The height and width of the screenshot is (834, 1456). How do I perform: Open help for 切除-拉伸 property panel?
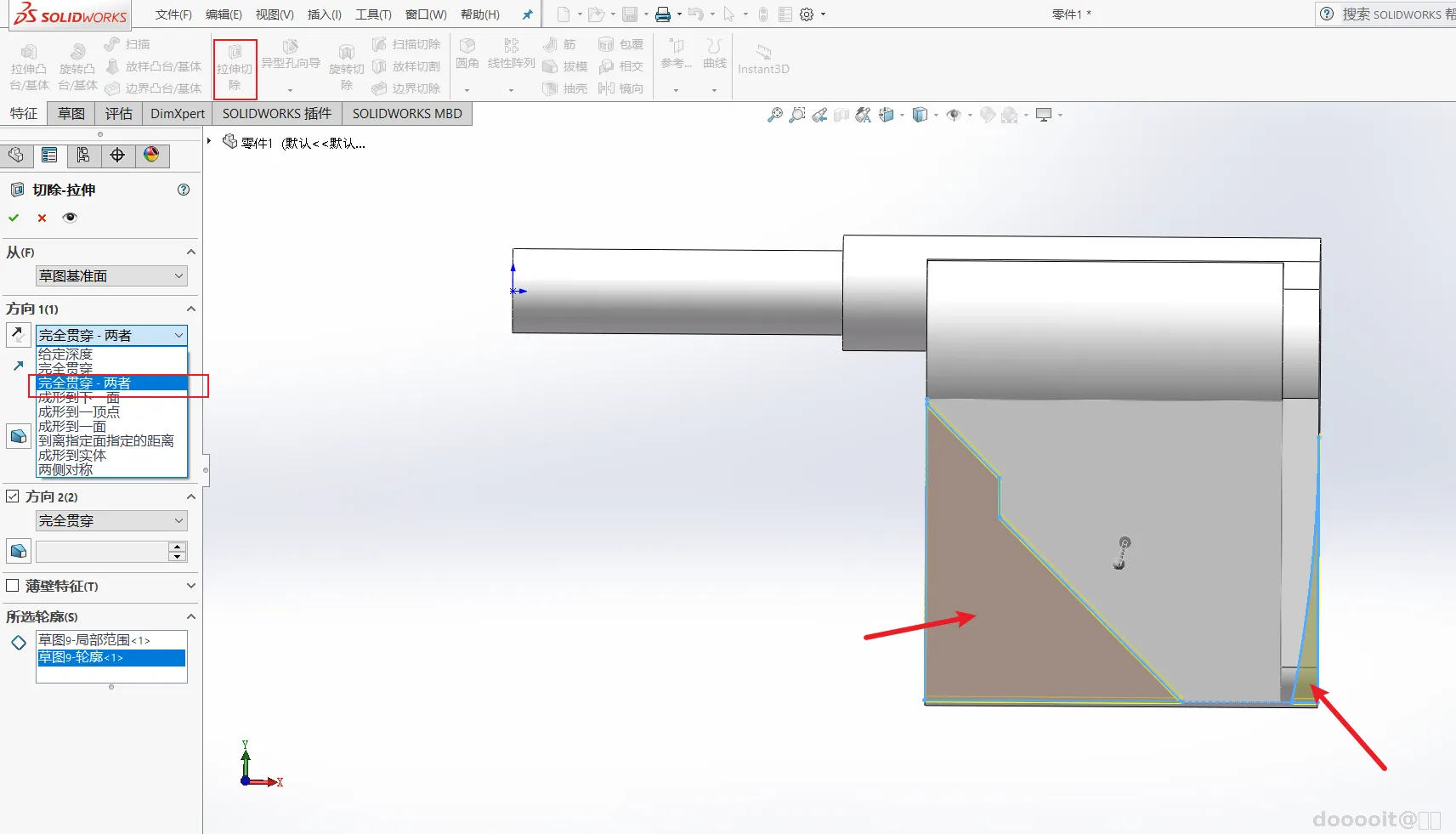(184, 190)
